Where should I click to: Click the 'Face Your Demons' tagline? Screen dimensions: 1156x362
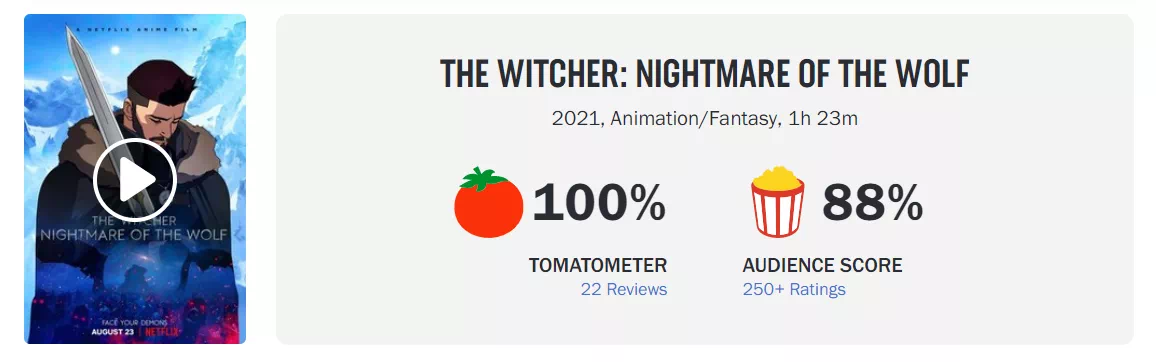tap(134, 322)
